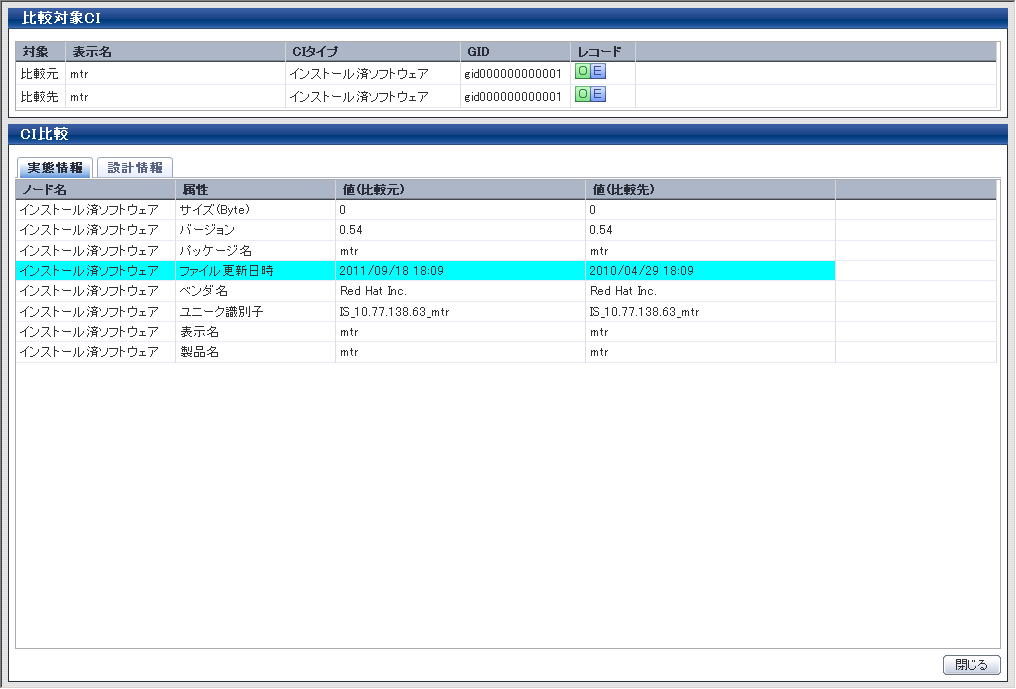Sort by the ノード名 column header
Image resolution: width=1016 pixels, height=689 pixels.
click(95, 189)
